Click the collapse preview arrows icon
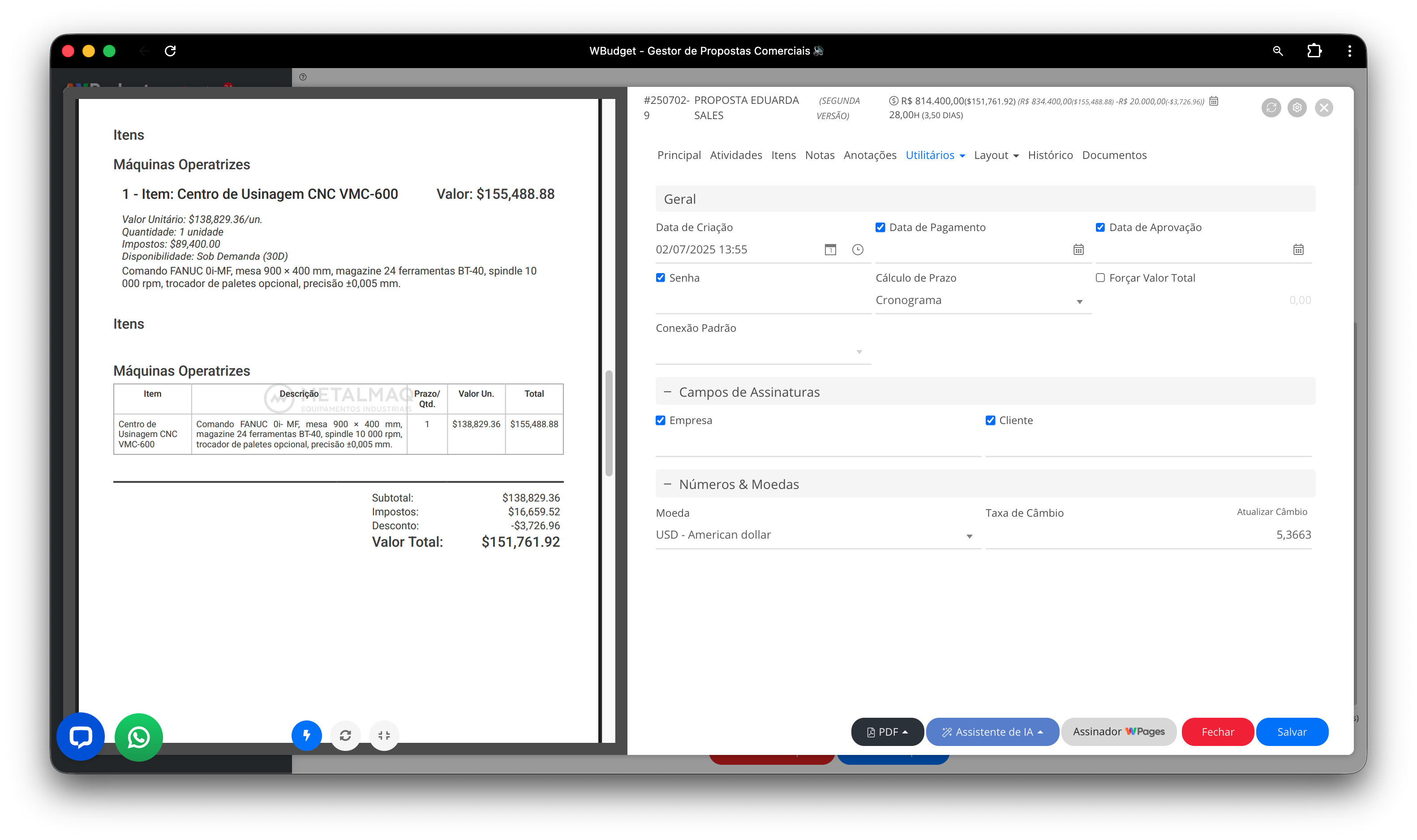Viewport: 1417px width, 840px height. [x=384, y=735]
